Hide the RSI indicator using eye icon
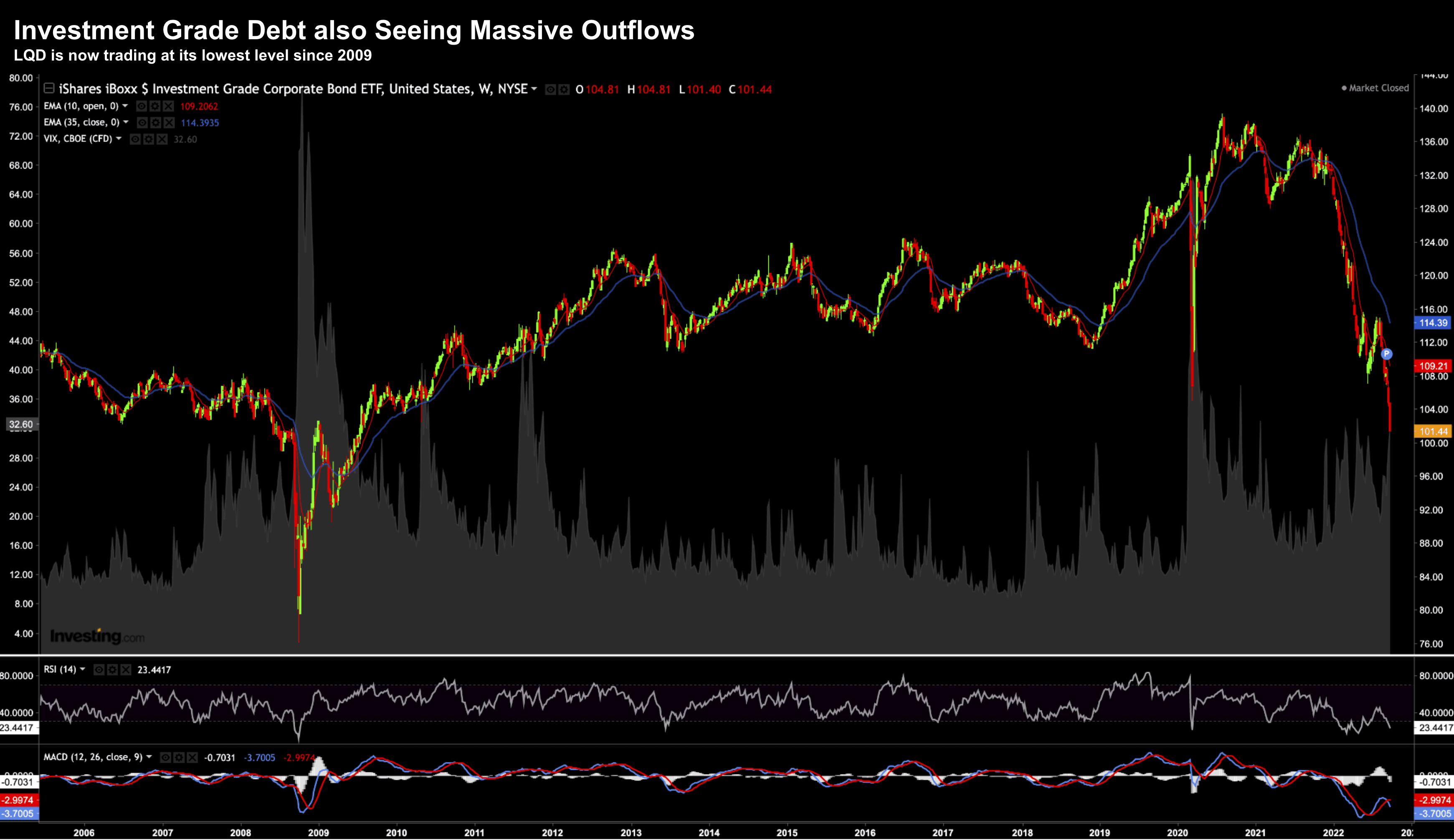The image size is (1454, 840). (x=99, y=670)
